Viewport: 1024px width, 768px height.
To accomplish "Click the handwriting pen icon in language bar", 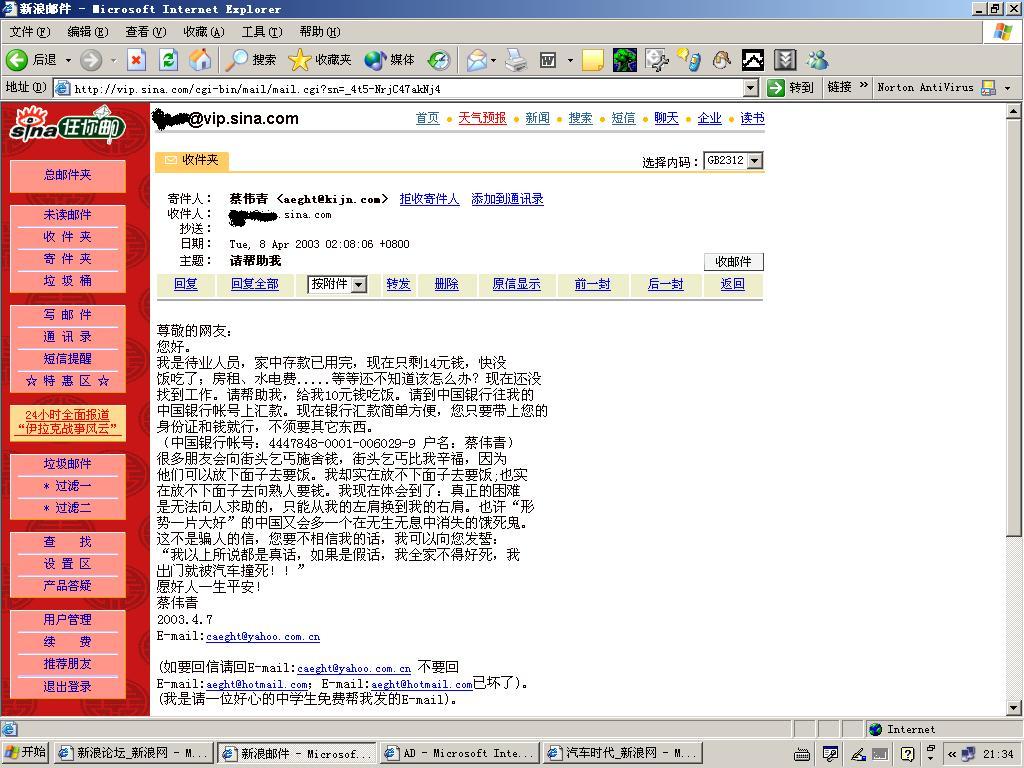I will [x=857, y=754].
